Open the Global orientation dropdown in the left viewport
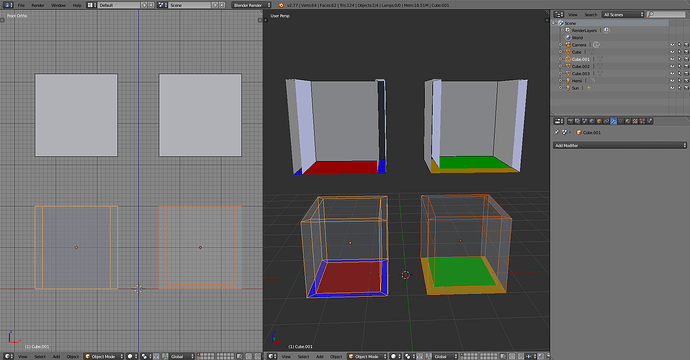The width and height of the screenshot is (690, 360). (x=182, y=356)
